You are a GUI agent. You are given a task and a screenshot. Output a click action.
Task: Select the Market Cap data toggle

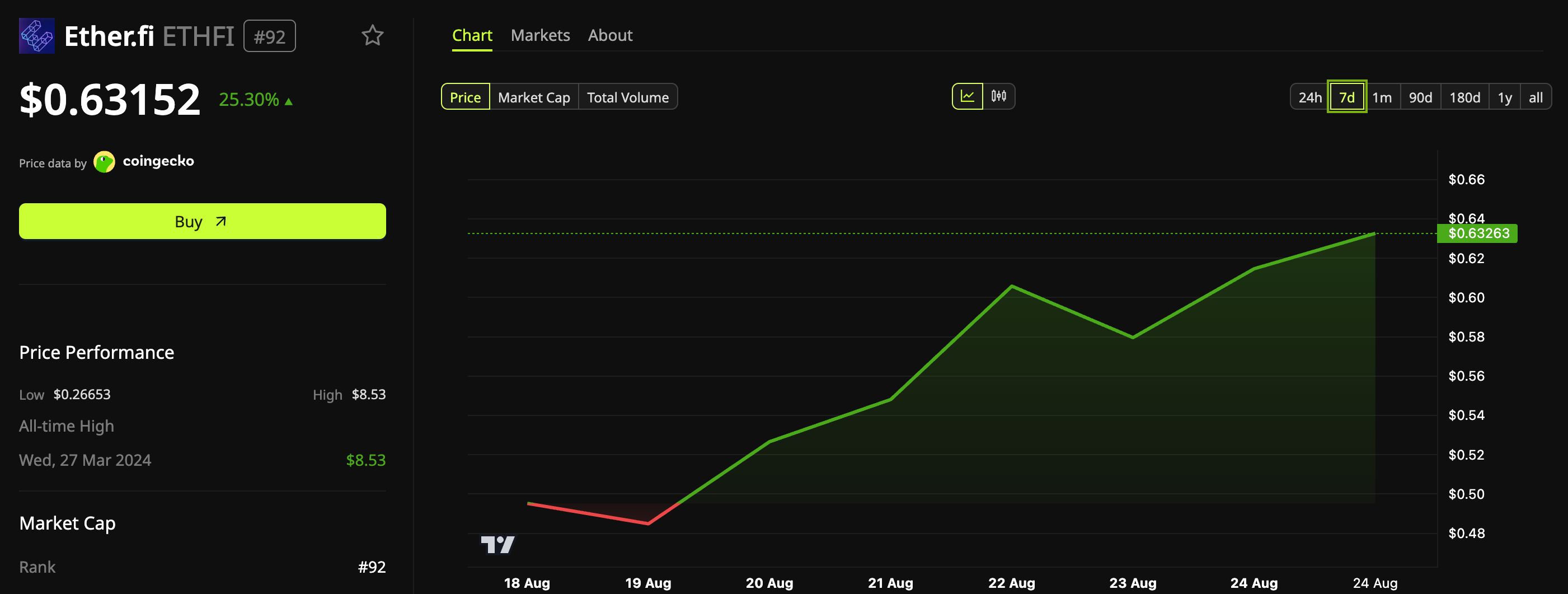tap(534, 97)
